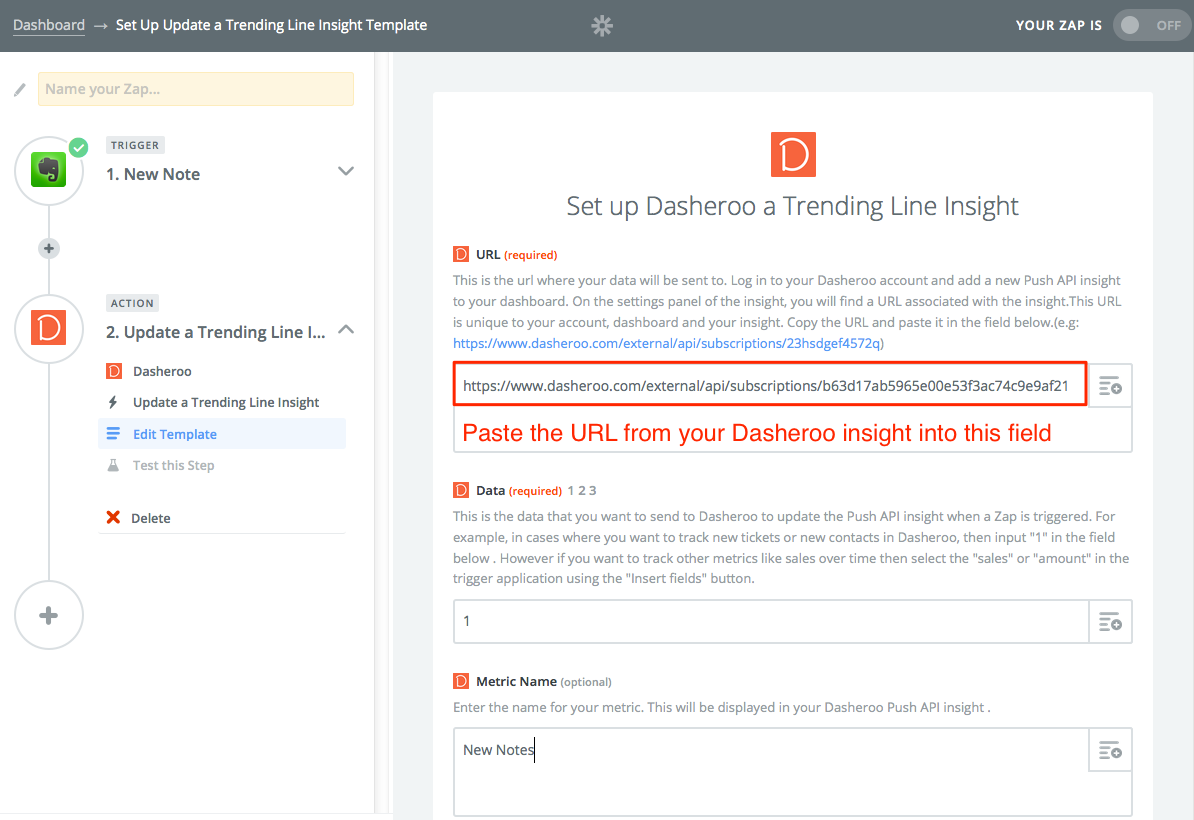1194x820 pixels.
Task: Click the red X delete icon
Action: 113,518
